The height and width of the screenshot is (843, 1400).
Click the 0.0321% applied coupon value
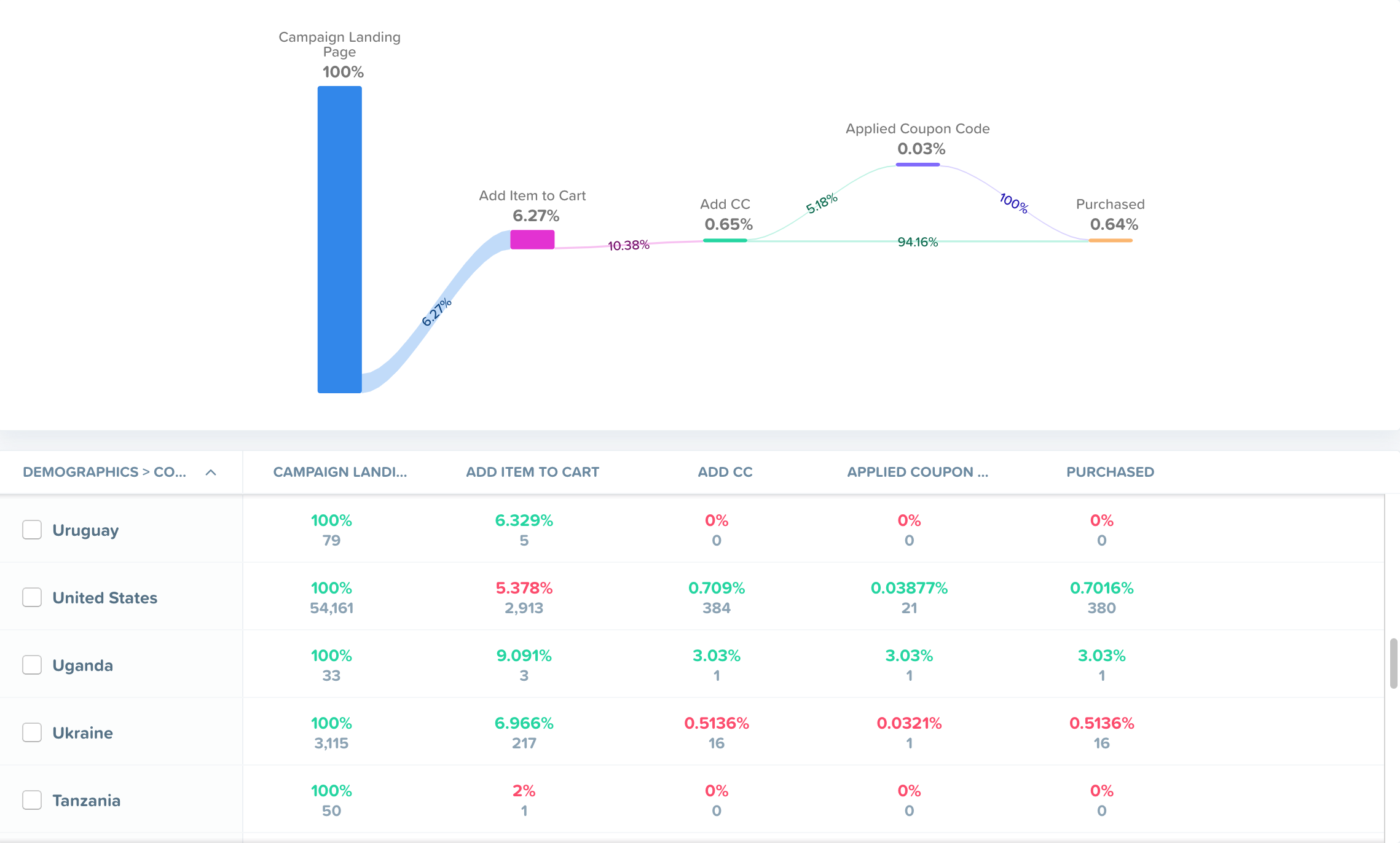tap(909, 723)
